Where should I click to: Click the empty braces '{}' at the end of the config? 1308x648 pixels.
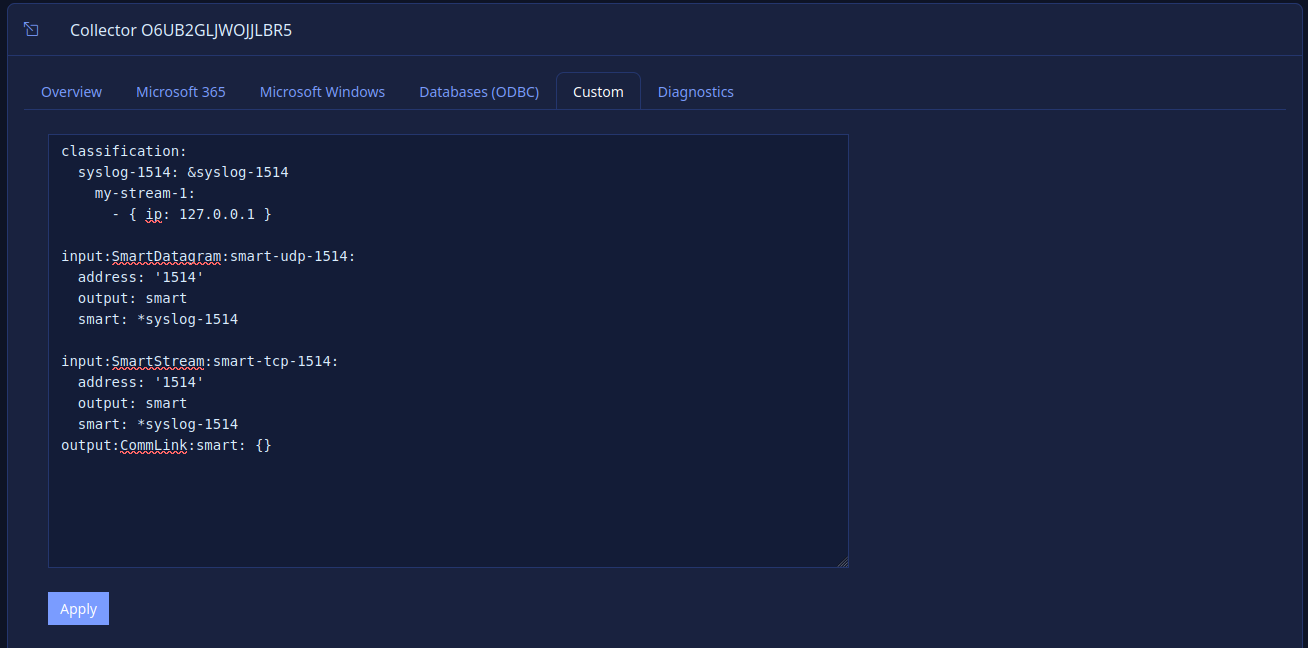click(263, 445)
